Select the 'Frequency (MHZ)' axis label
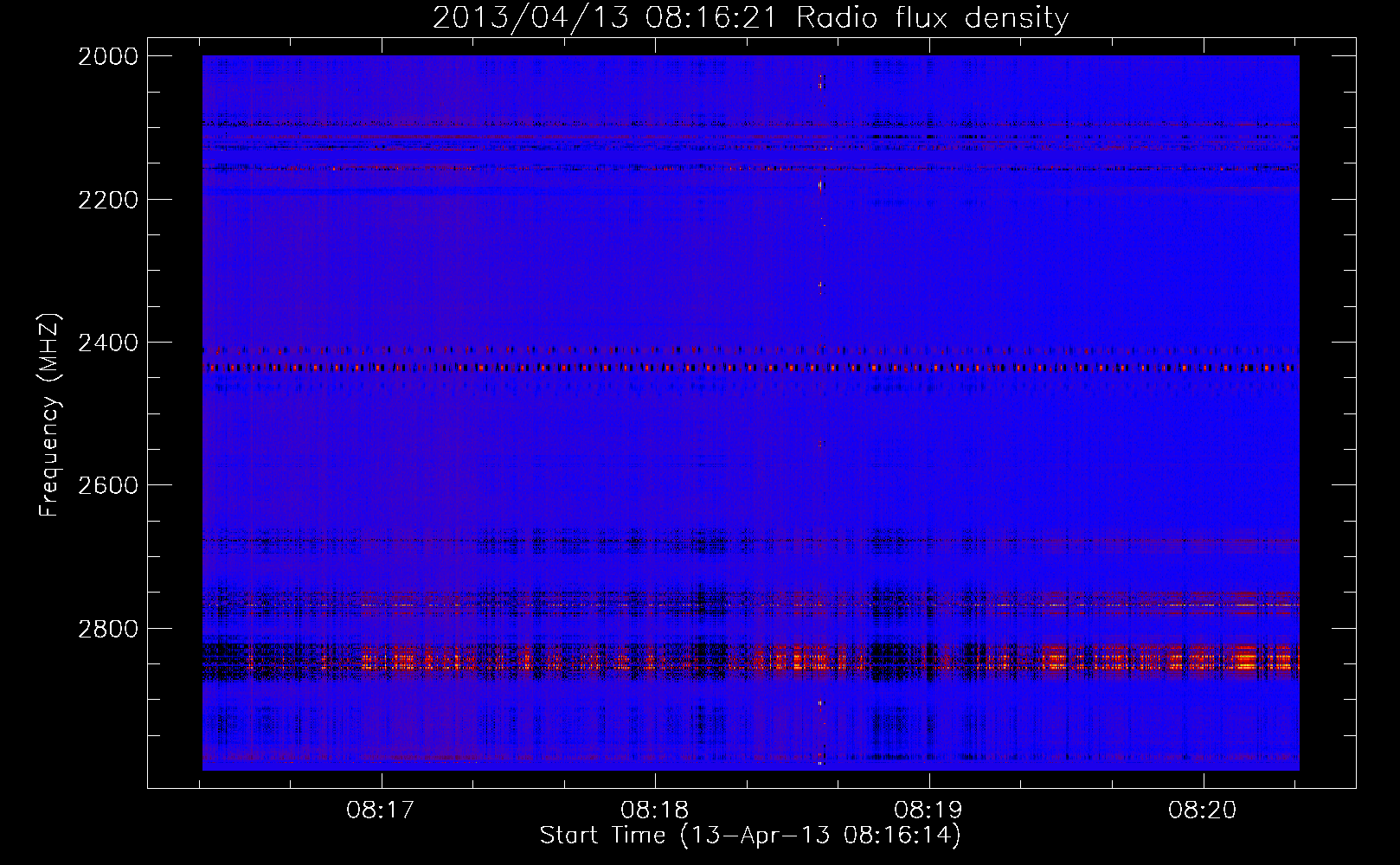Viewport: 1400px width, 865px height. coord(49,415)
